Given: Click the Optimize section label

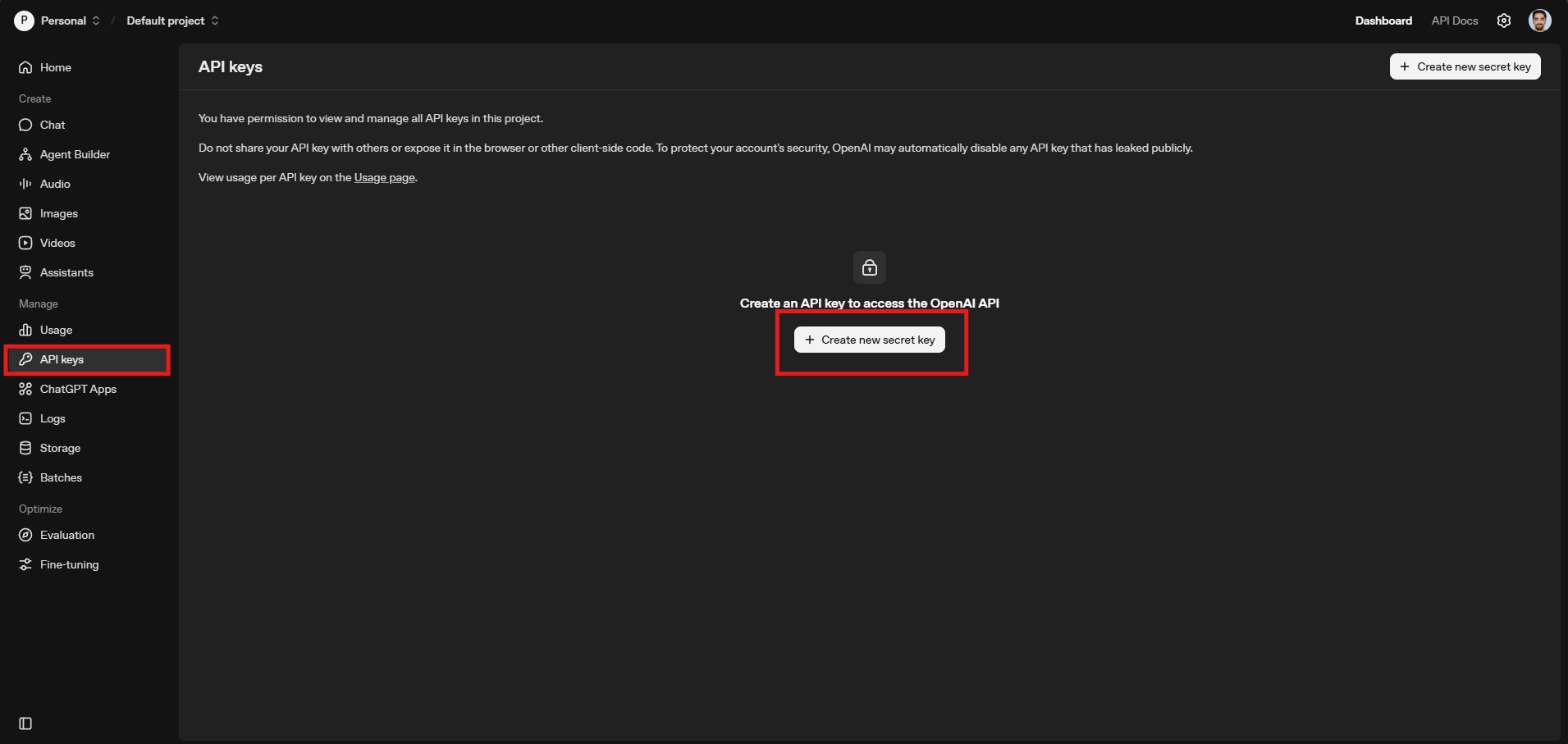Looking at the screenshot, I should (41, 509).
